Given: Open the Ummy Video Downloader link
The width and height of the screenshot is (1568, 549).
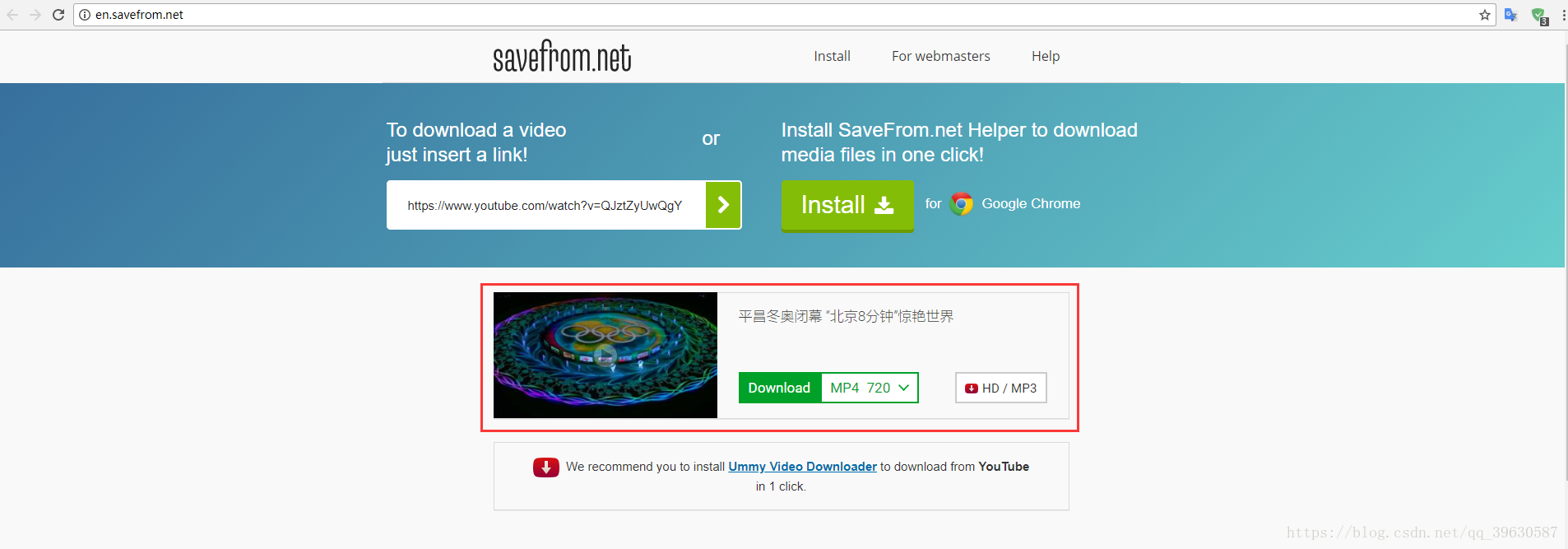Looking at the screenshot, I should (x=802, y=467).
